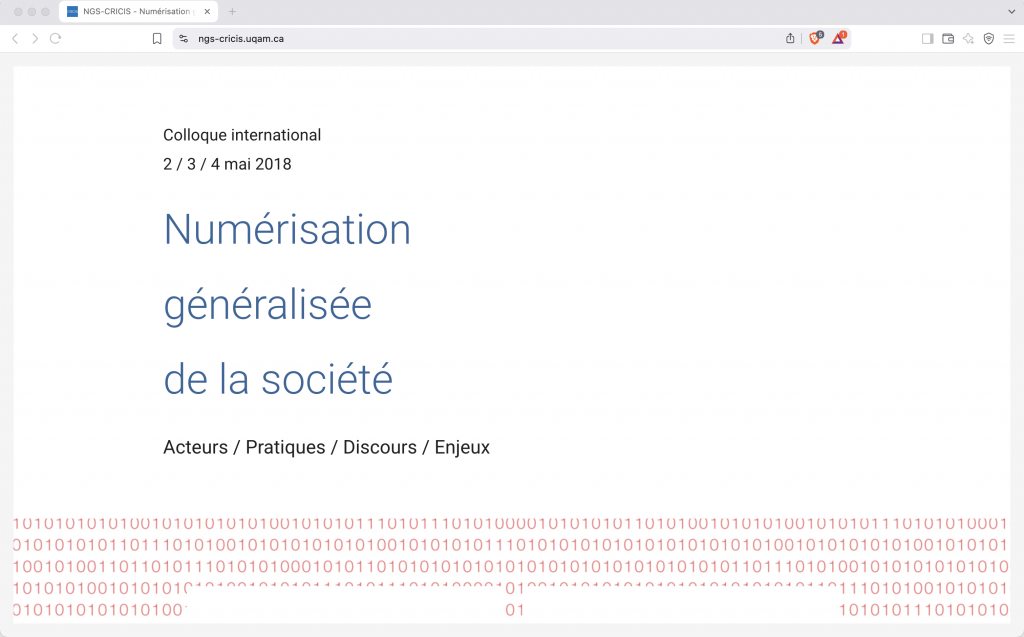Open the Brave Wallet icon

(x=948, y=38)
